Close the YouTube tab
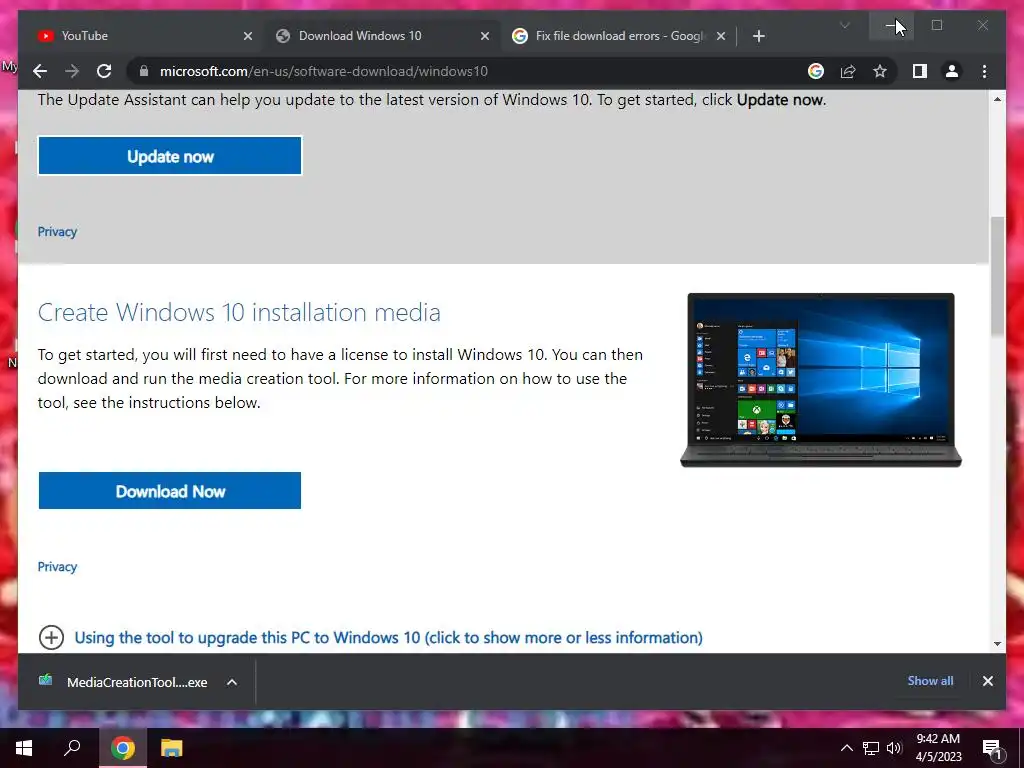Viewport: 1024px width, 768px height. pyautogui.click(x=248, y=36)
